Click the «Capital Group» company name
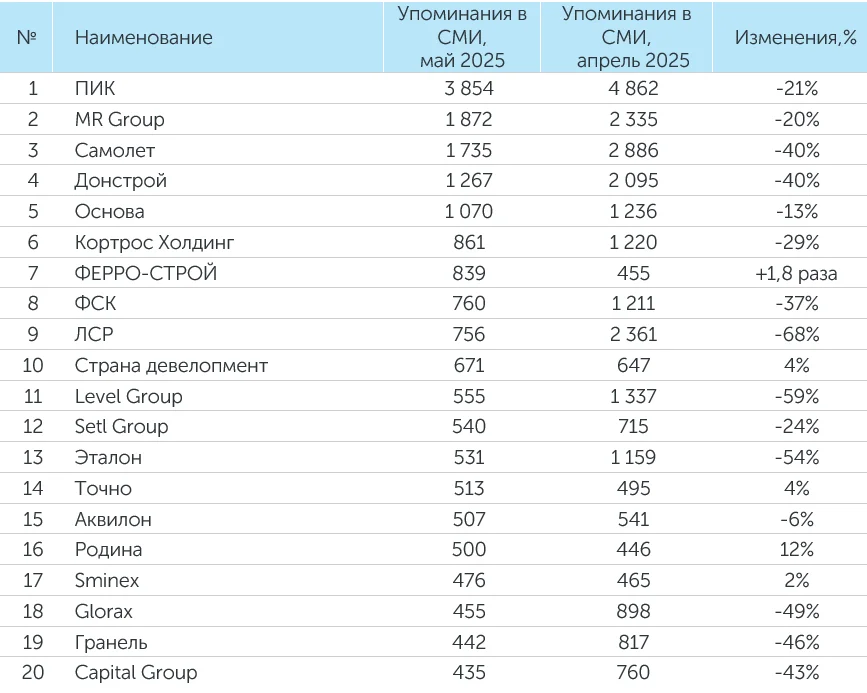This screenshot has width=867, height=693. pos(136,673)
